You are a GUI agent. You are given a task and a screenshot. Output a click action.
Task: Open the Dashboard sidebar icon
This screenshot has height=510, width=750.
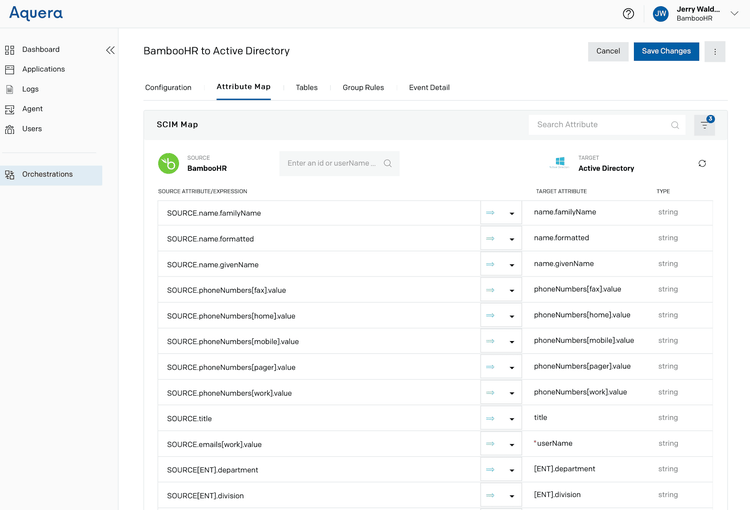[10, 50]
